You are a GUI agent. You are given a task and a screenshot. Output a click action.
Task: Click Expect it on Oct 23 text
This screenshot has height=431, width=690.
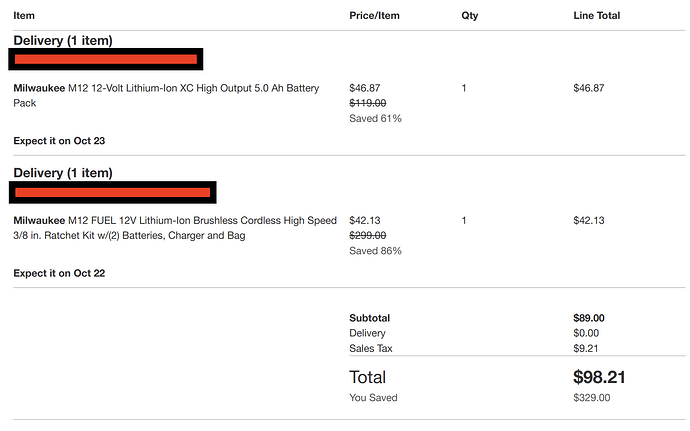click(x=59, y=141)
